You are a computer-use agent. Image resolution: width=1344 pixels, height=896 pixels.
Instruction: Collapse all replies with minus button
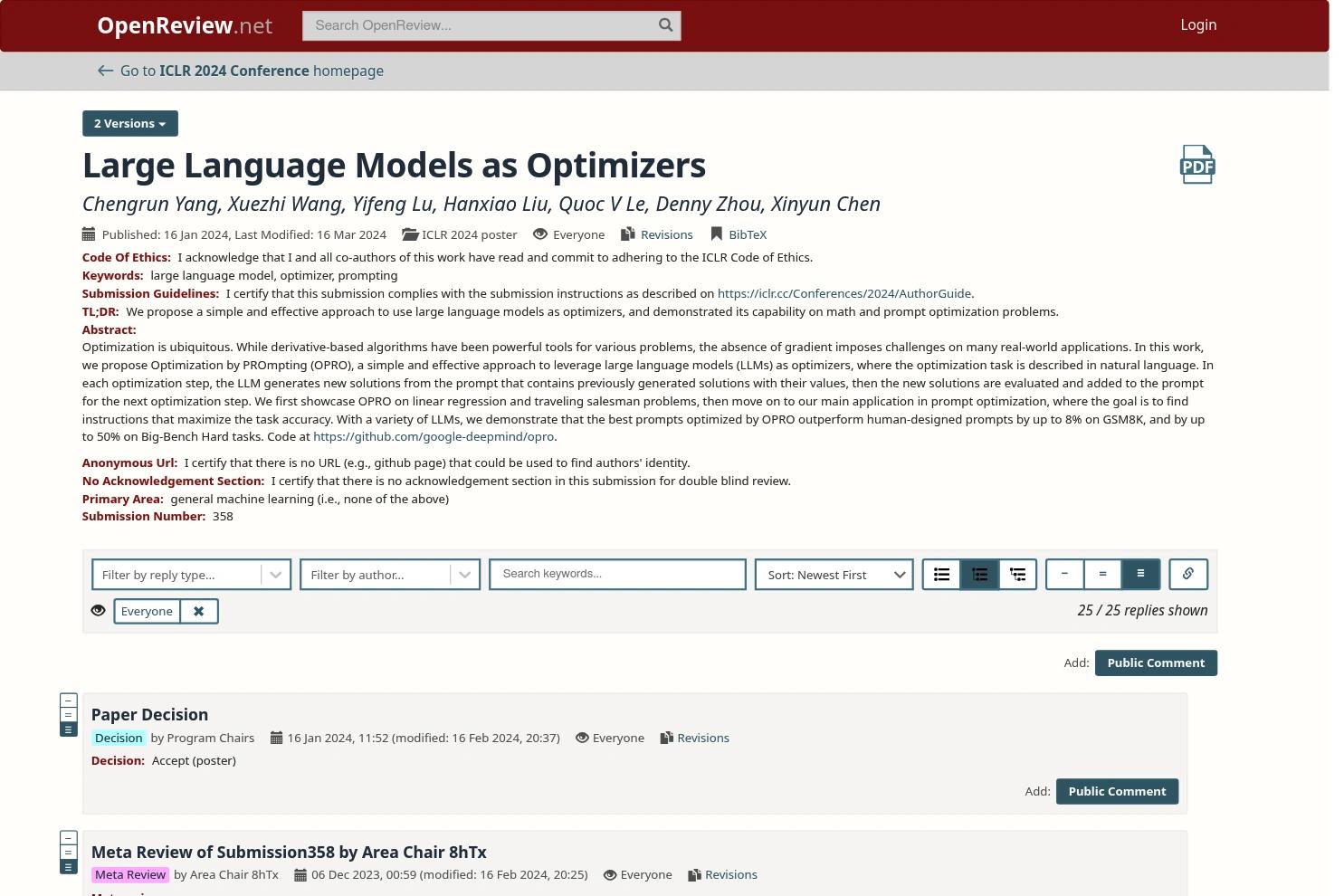tap(1064, 574)
